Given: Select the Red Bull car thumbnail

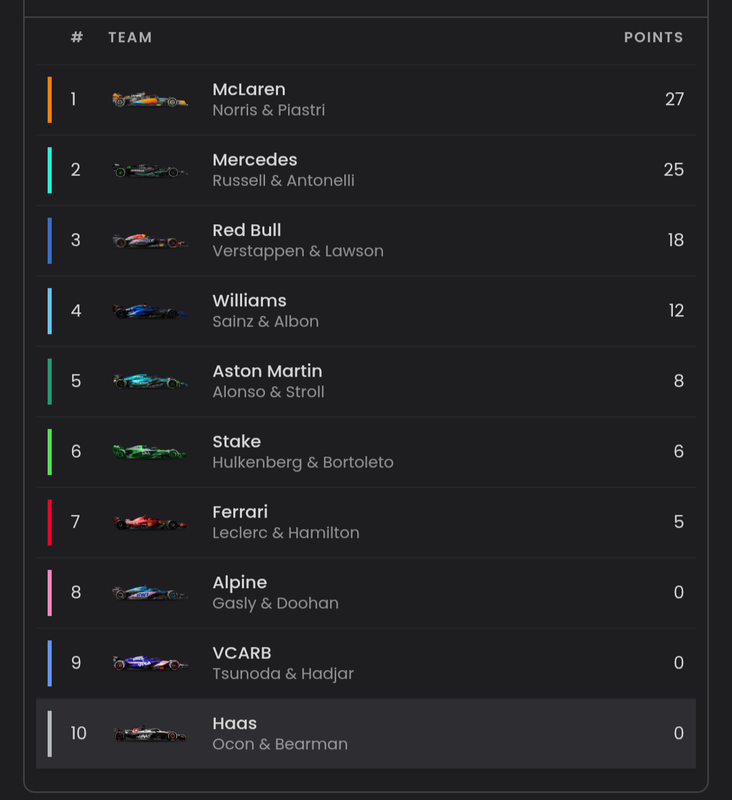Looking at the screenshot, I should coord(150,240).
